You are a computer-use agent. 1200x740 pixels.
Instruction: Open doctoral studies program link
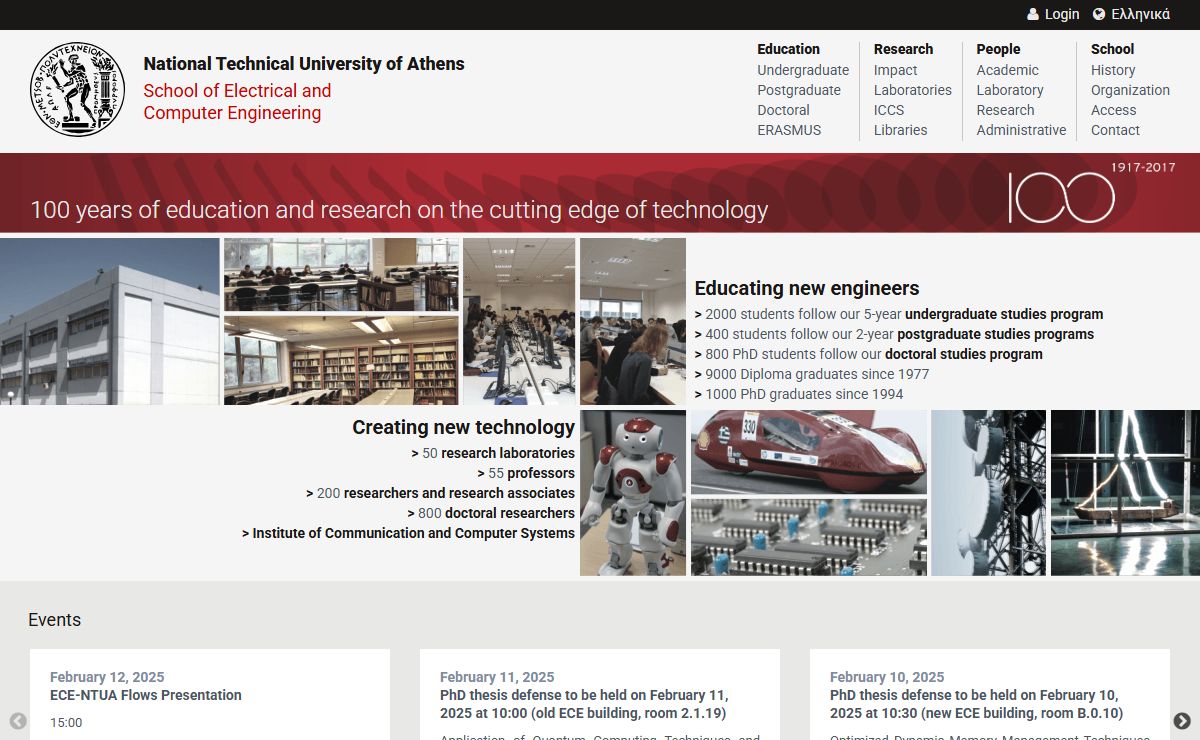click(x=963, y=354)
